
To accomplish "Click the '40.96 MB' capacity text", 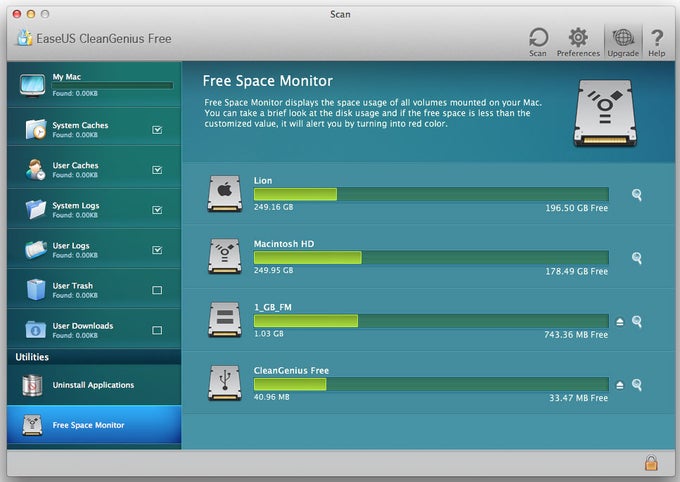I will tap(271, 397).
